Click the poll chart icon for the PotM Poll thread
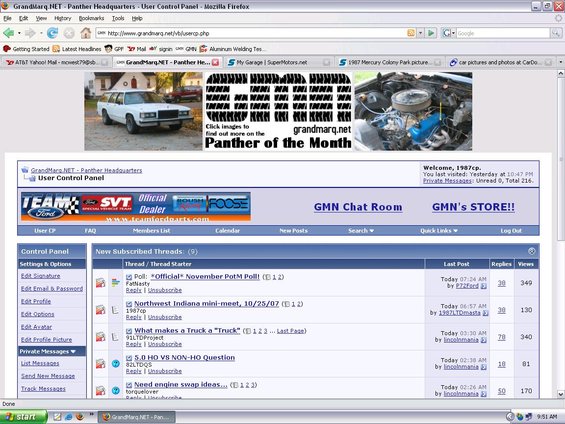565x424 pixels. coord(116,282)
